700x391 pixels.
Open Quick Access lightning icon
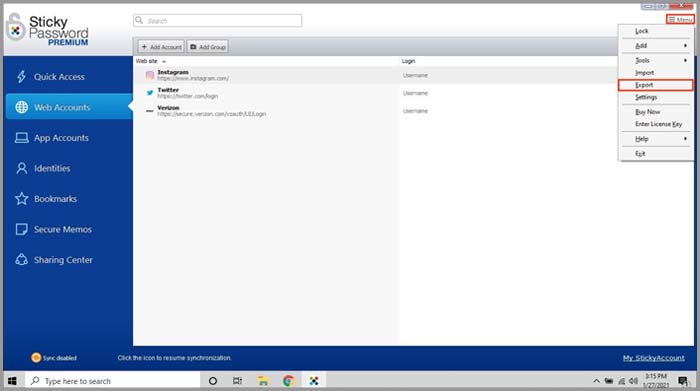coord(21,77)
